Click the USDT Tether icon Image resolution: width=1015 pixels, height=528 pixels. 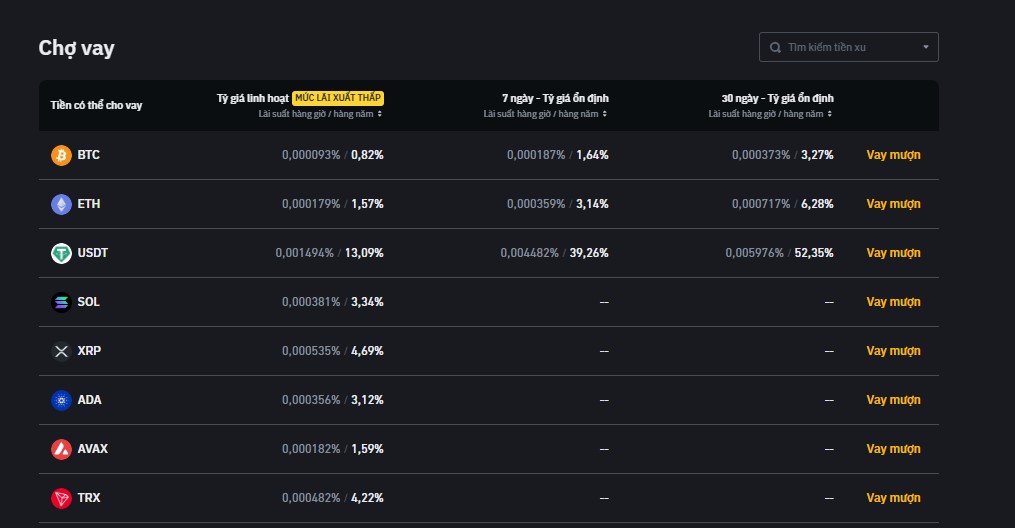(x=61, y=253)
